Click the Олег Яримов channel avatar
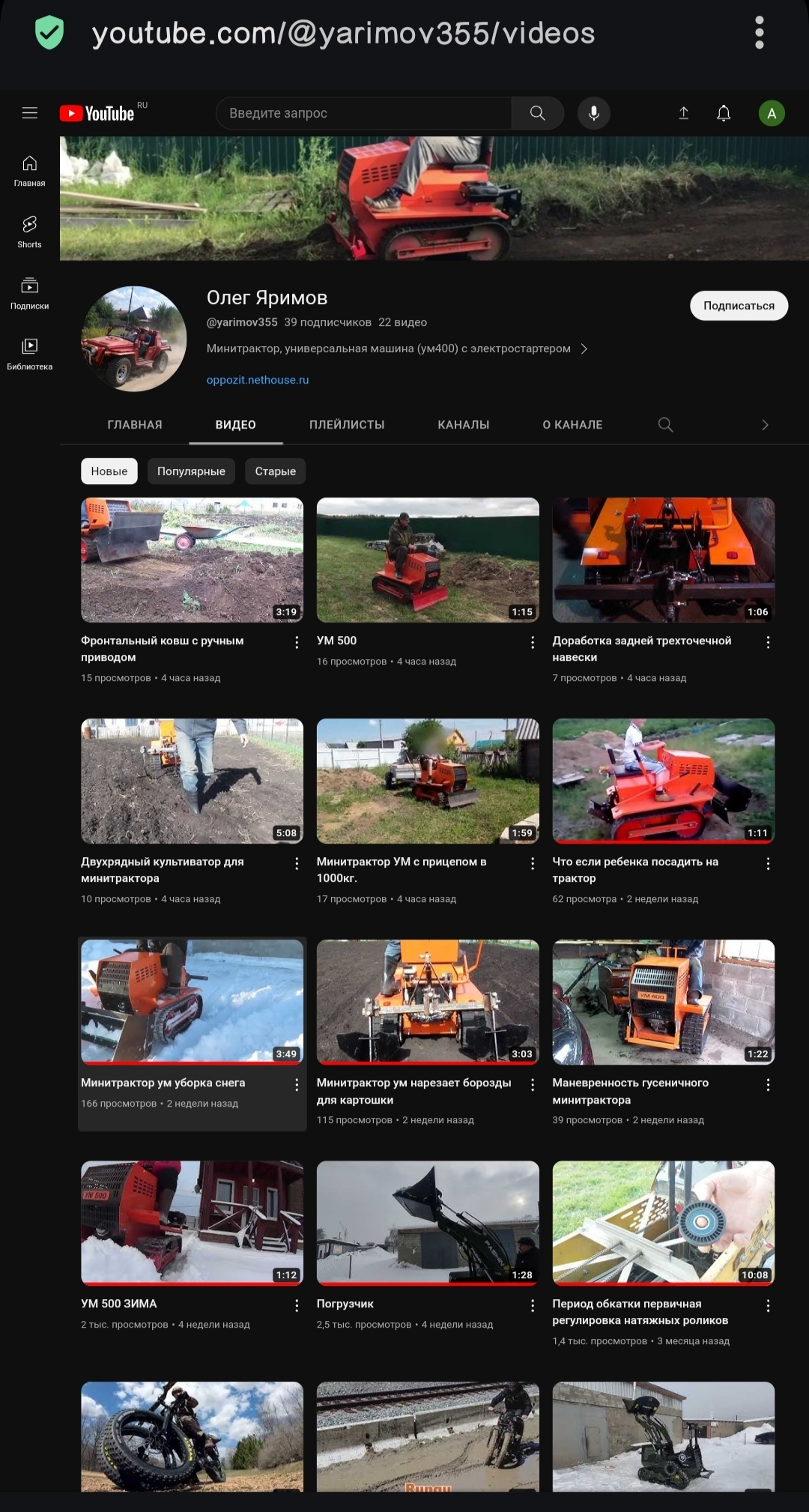 [134, 339]
